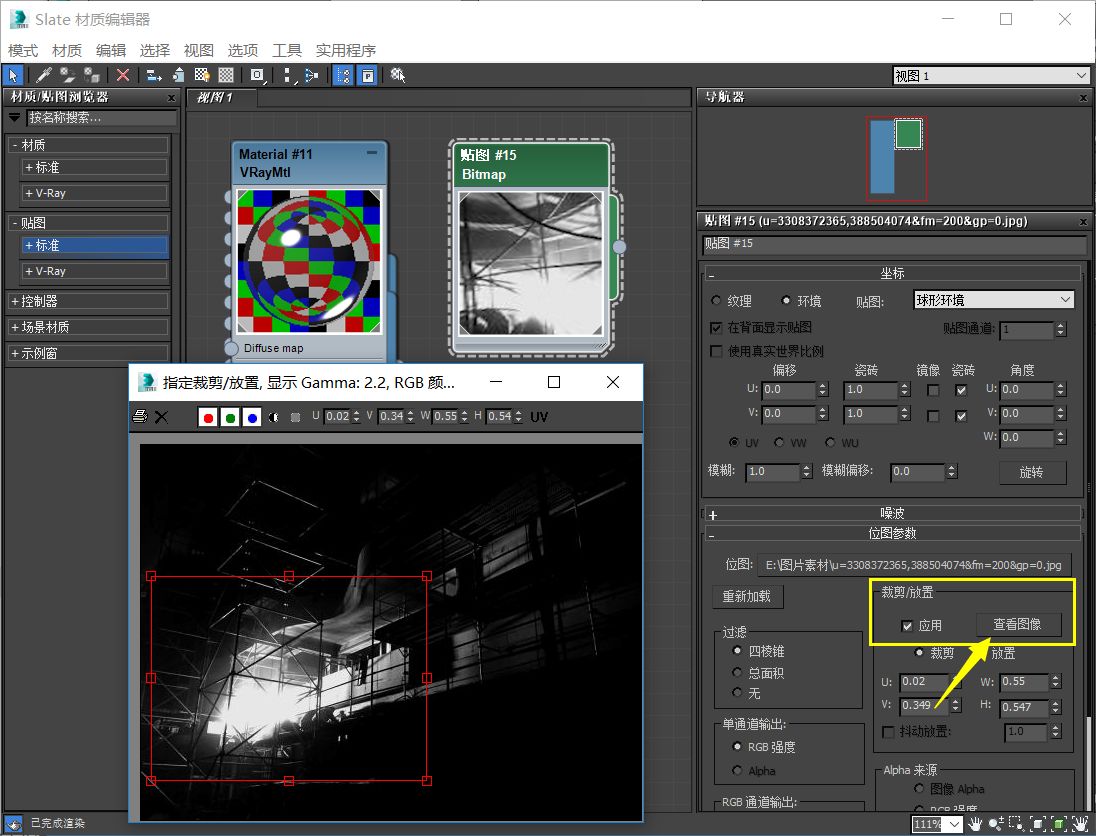This screenshot has height=836, width=1096.
Task: Enable 抖动放置 checkbox
Action: pyautogui.click(x=888, y=732)
